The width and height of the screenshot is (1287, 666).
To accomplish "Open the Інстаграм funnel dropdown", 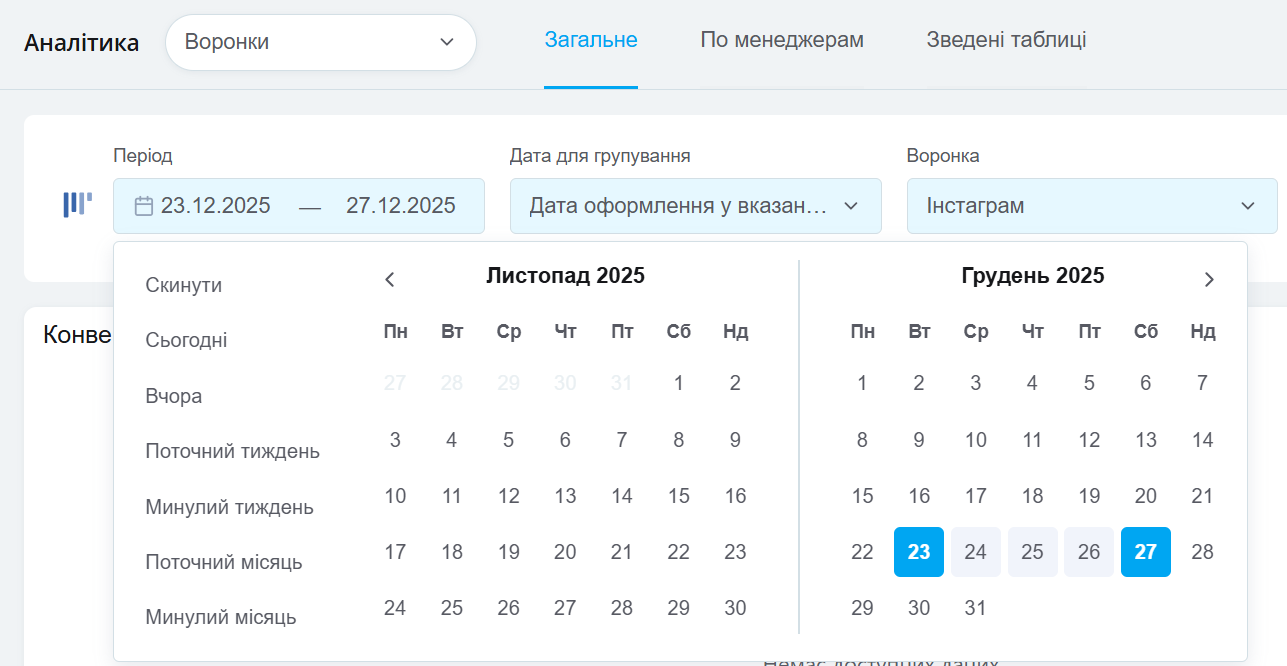I will [x=1091, y=206].
